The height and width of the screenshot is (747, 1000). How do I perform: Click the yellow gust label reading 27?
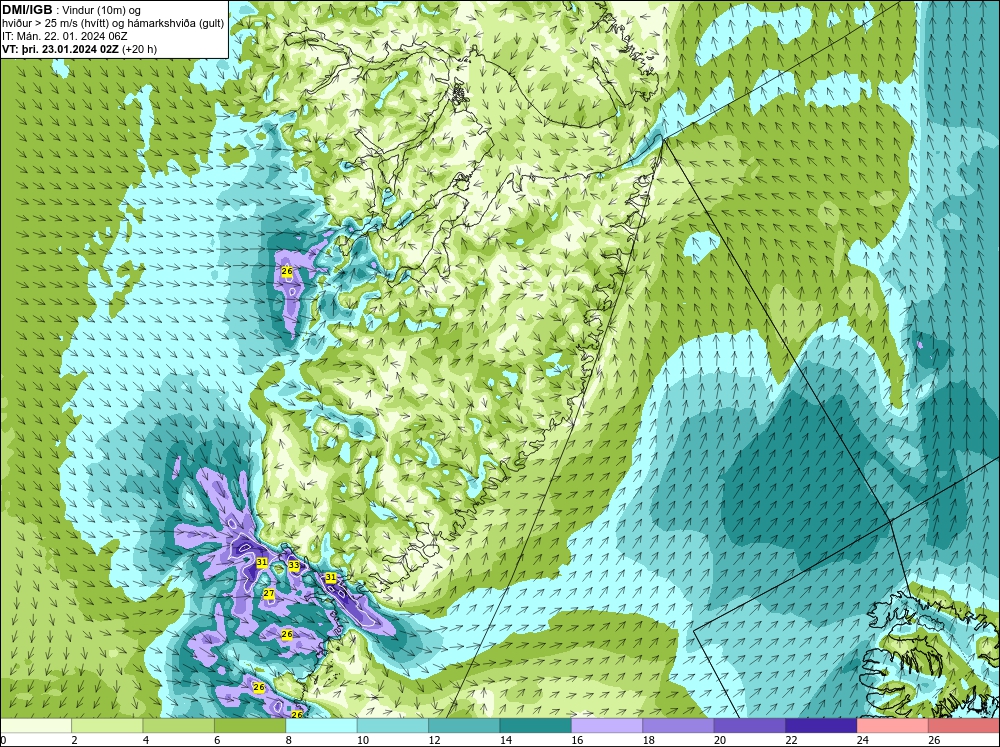(x=269, y=593)
